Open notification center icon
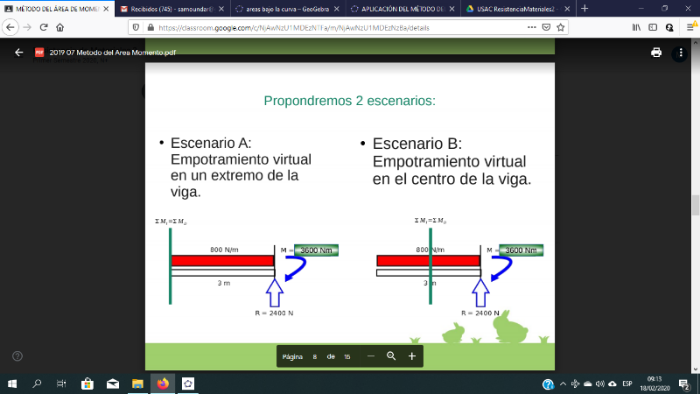The height and width of the screenshot is (394, 700). (x=684, y=384)
